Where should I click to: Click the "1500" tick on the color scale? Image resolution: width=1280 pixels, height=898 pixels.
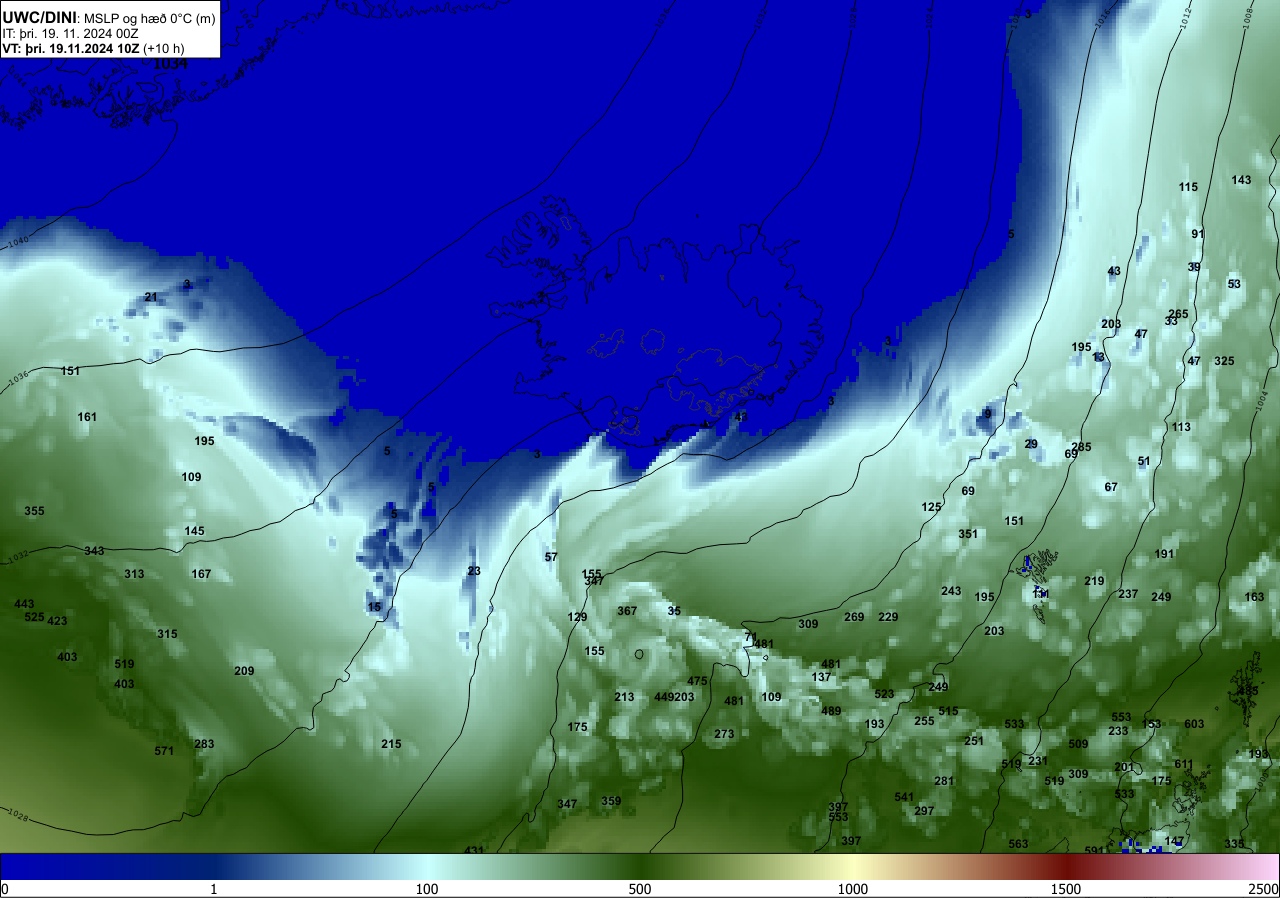(x=1066, y=889)
